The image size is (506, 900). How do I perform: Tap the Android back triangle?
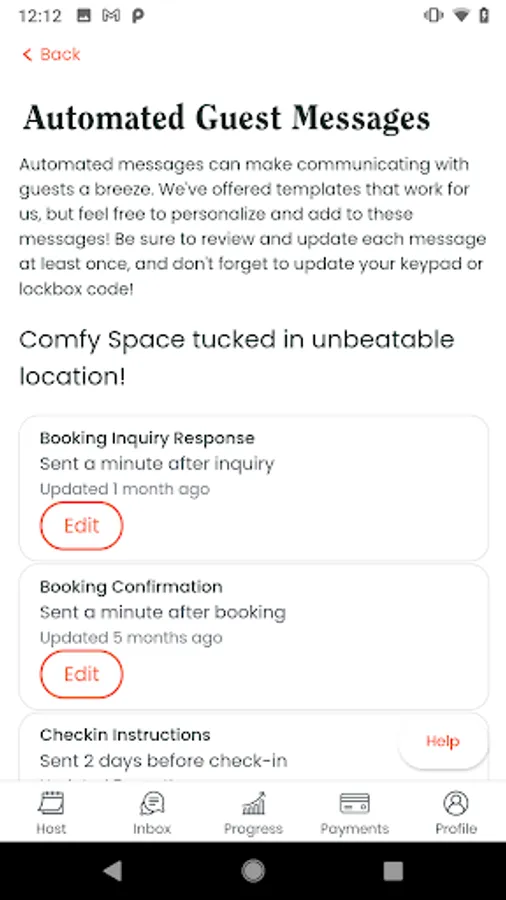[113, 871]
